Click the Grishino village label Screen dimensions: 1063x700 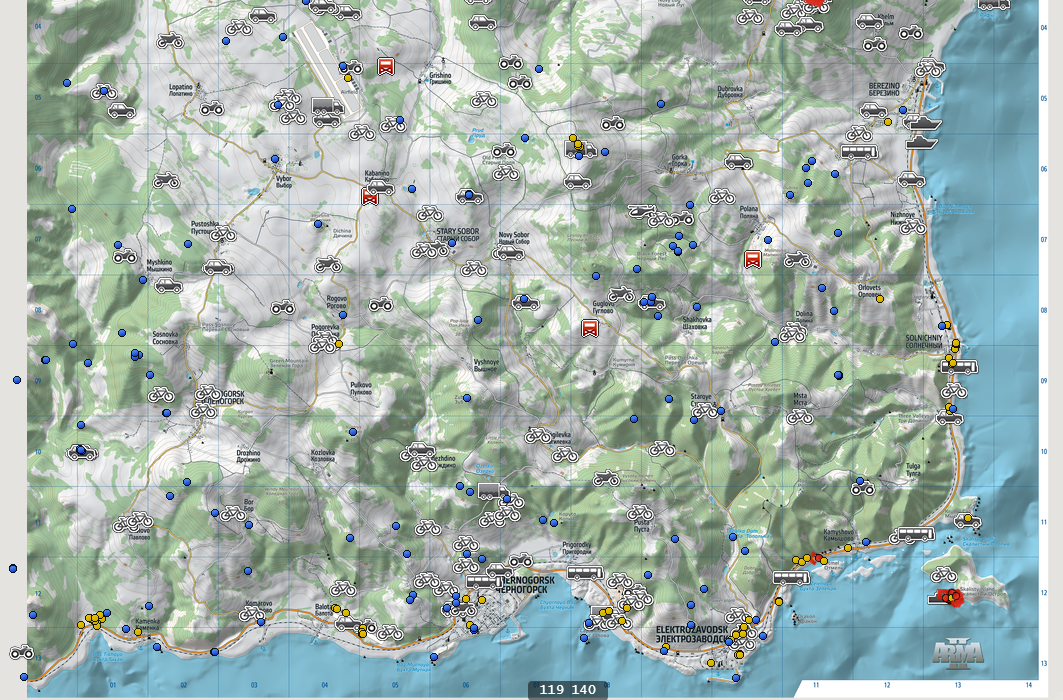[440, 78]
